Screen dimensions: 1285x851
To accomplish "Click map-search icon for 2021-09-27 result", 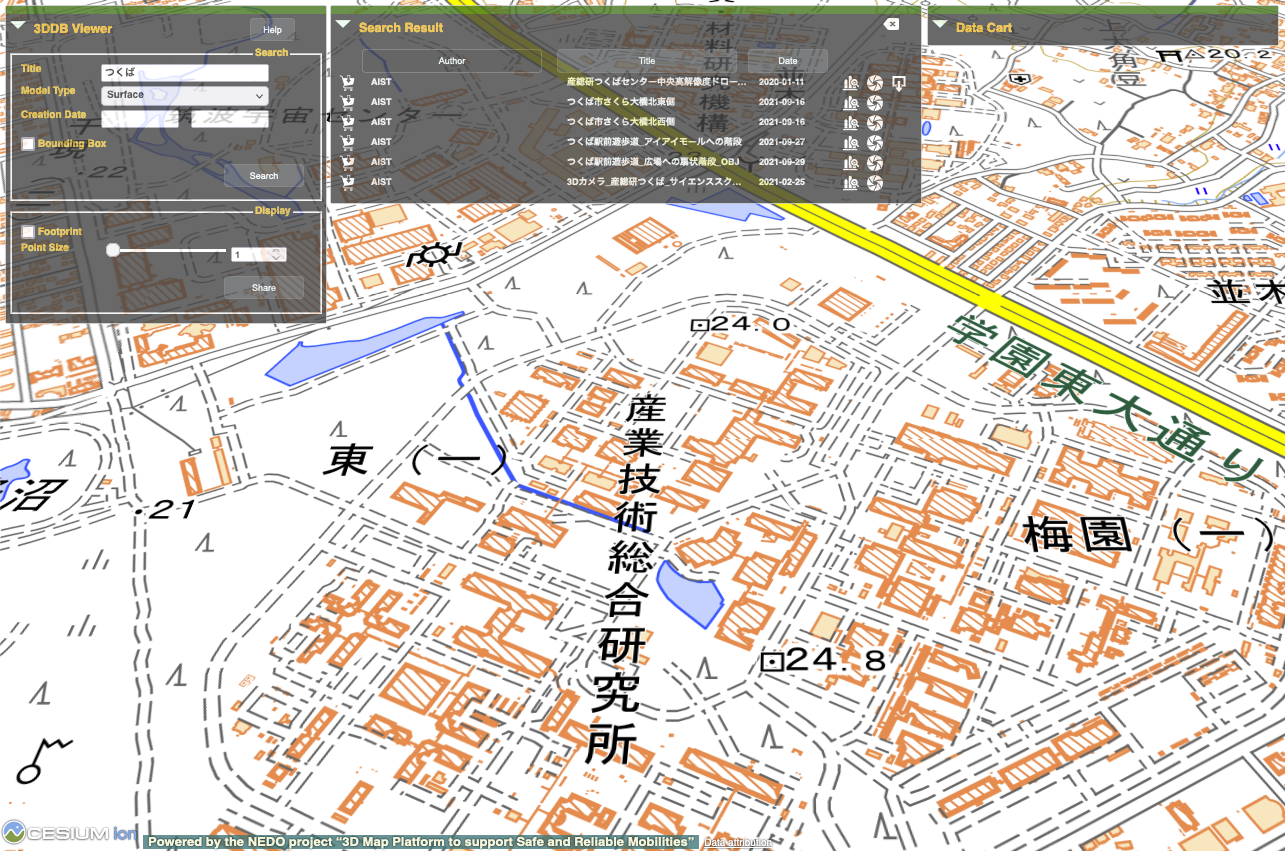I will tap(851, 142).
